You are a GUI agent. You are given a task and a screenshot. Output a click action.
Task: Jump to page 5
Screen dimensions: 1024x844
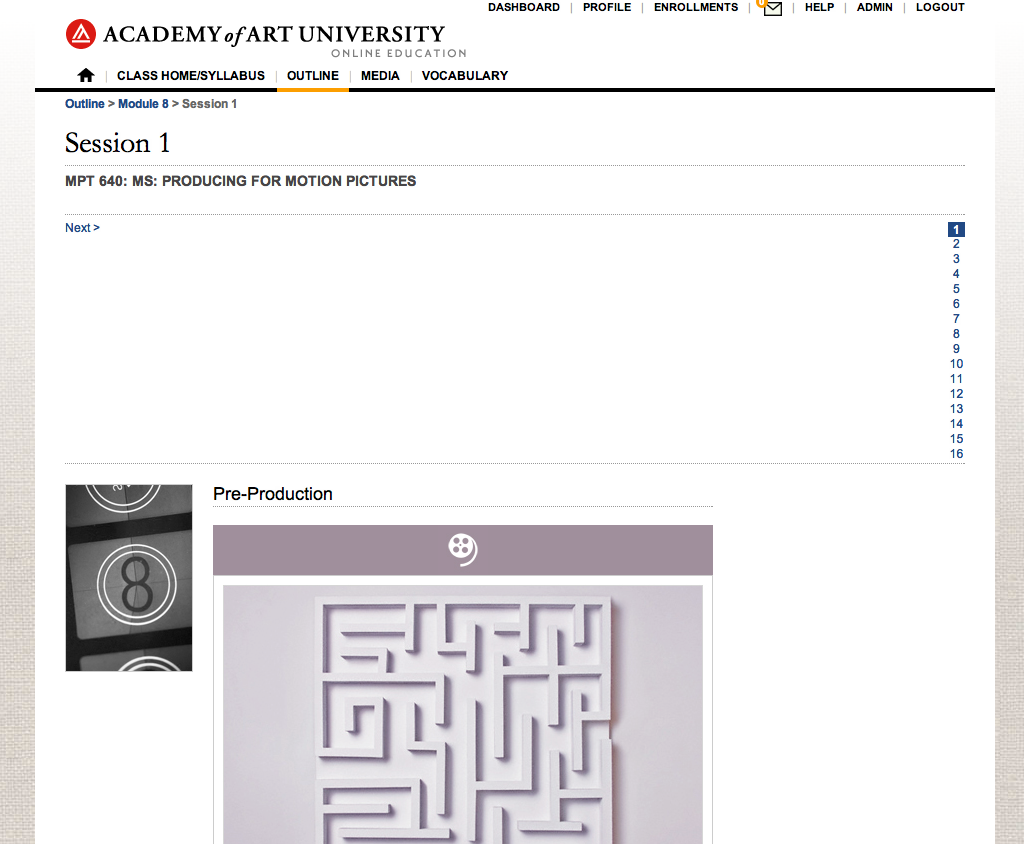(x=956, y=289)
